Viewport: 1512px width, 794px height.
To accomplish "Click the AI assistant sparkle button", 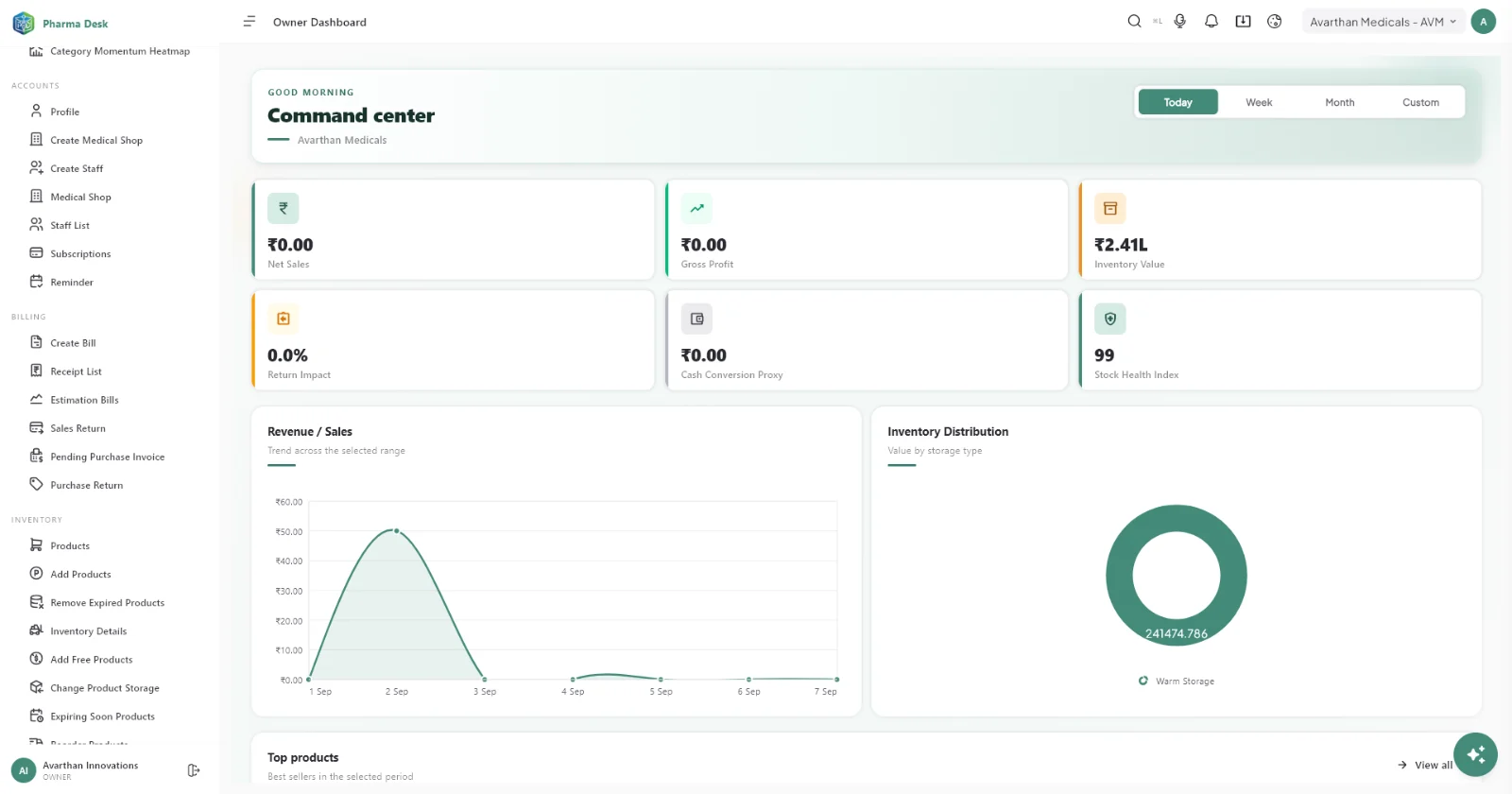I will tap(1475, 754).
